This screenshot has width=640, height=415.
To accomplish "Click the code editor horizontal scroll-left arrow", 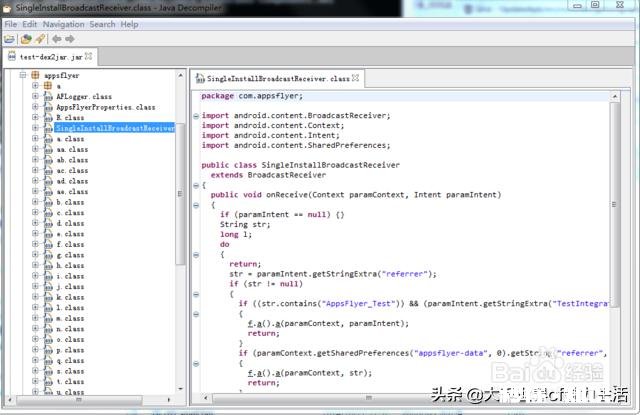I will pos(206,397).
